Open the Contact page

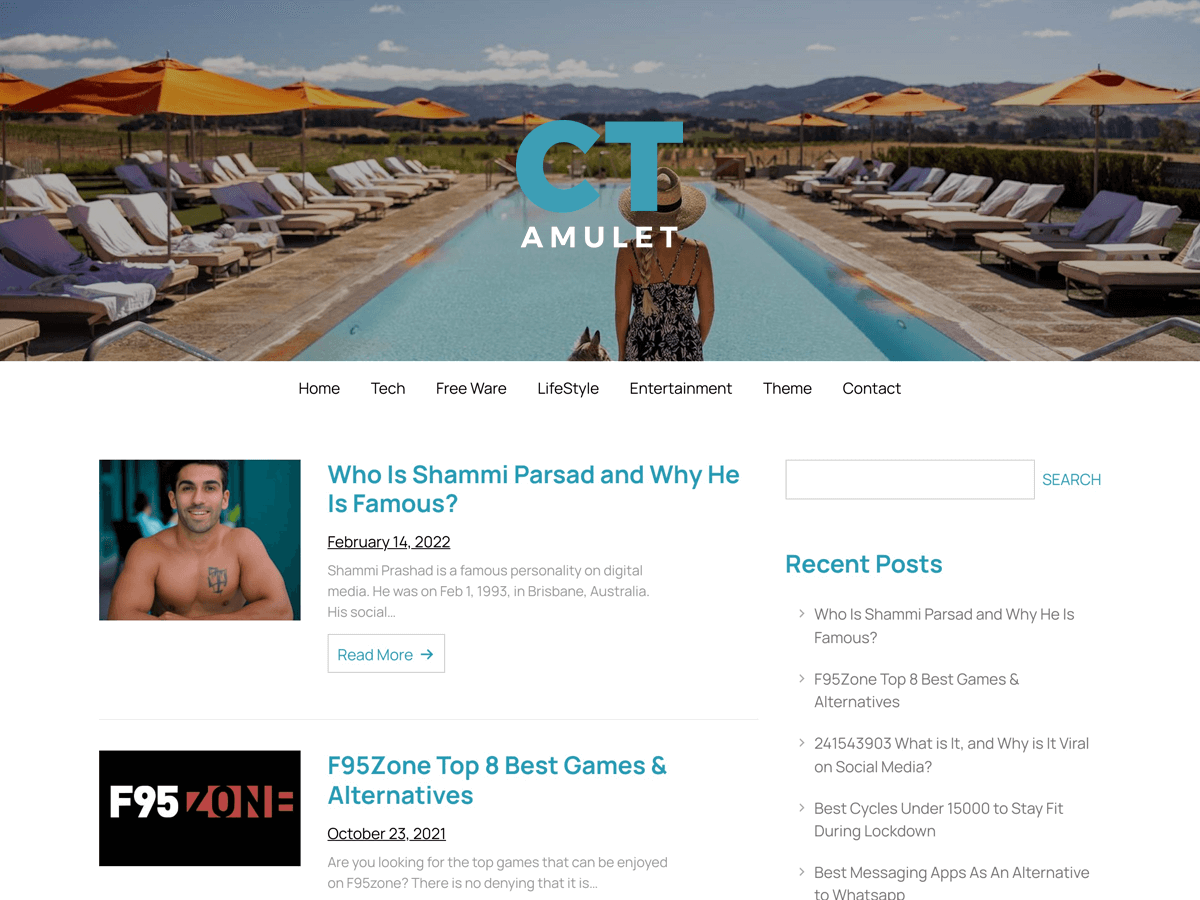click(871, 388)
